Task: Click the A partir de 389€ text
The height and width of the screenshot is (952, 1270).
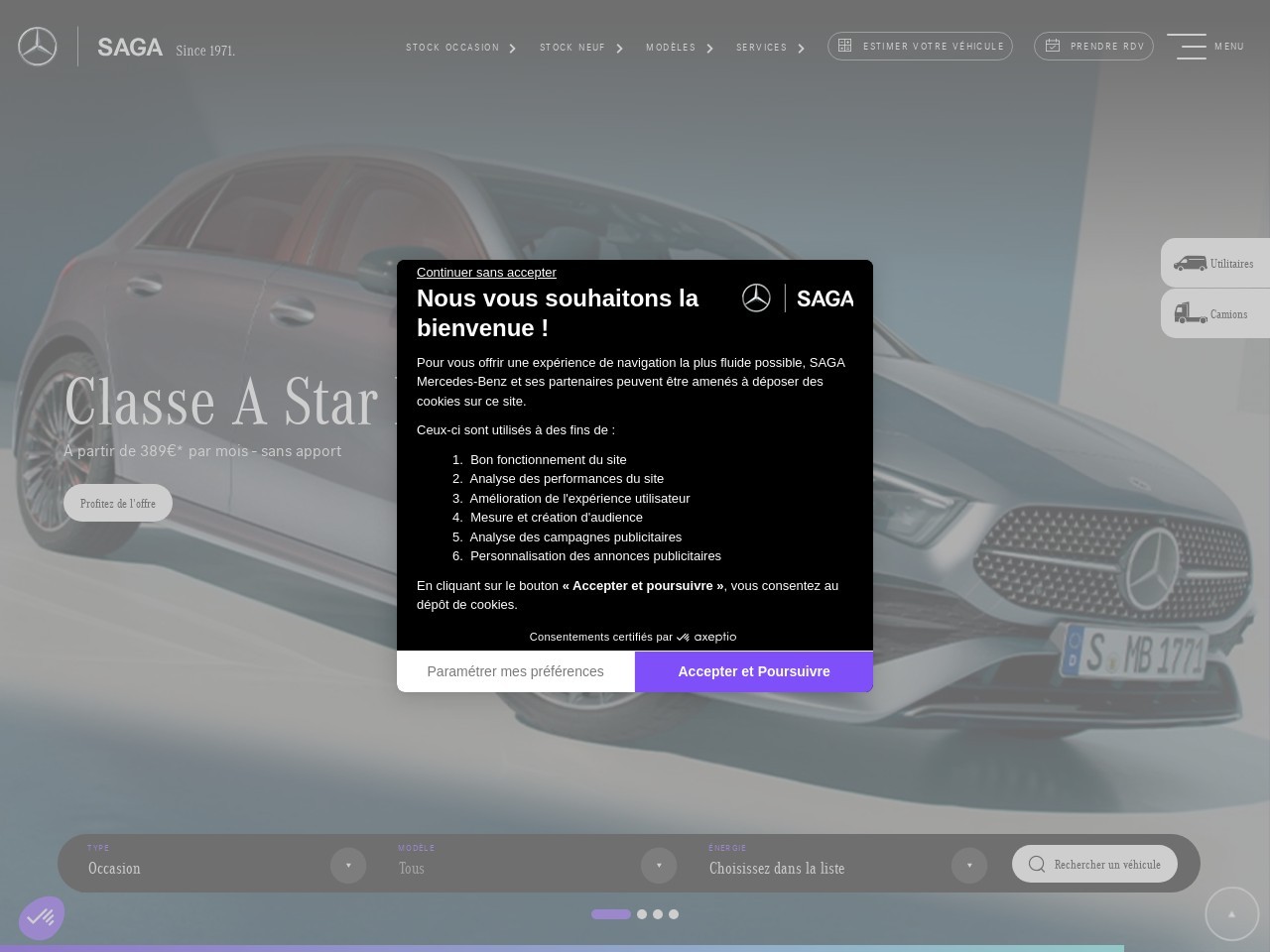Action: (x=202, y=451)
